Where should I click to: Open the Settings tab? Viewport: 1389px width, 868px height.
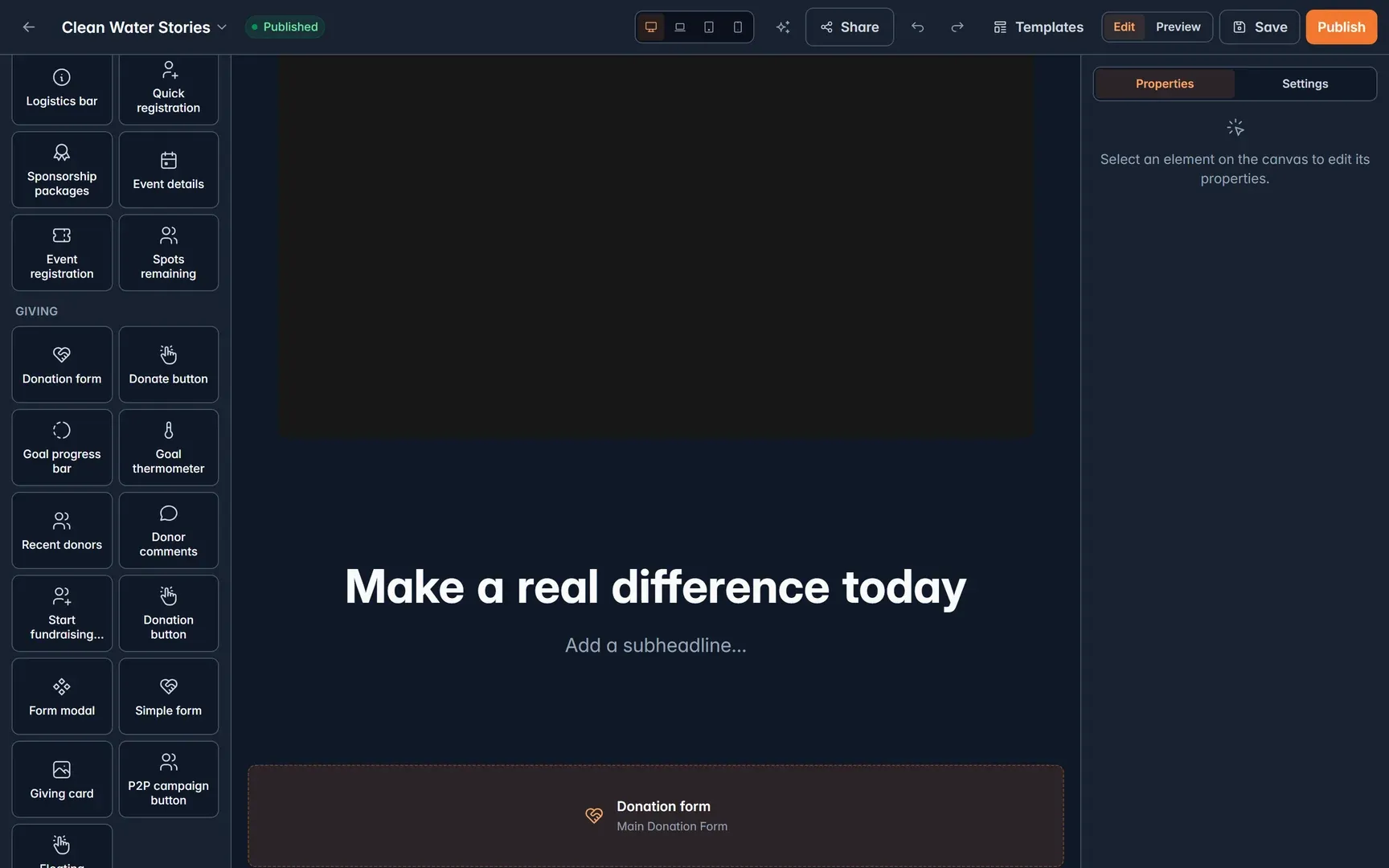click(1305, 84)
